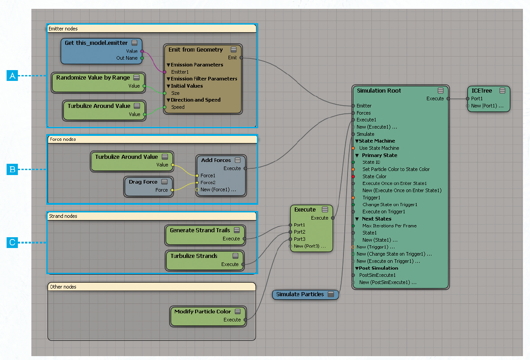Select the Other nodes group header
Screen dimensions: 530x360
(152, 287)
